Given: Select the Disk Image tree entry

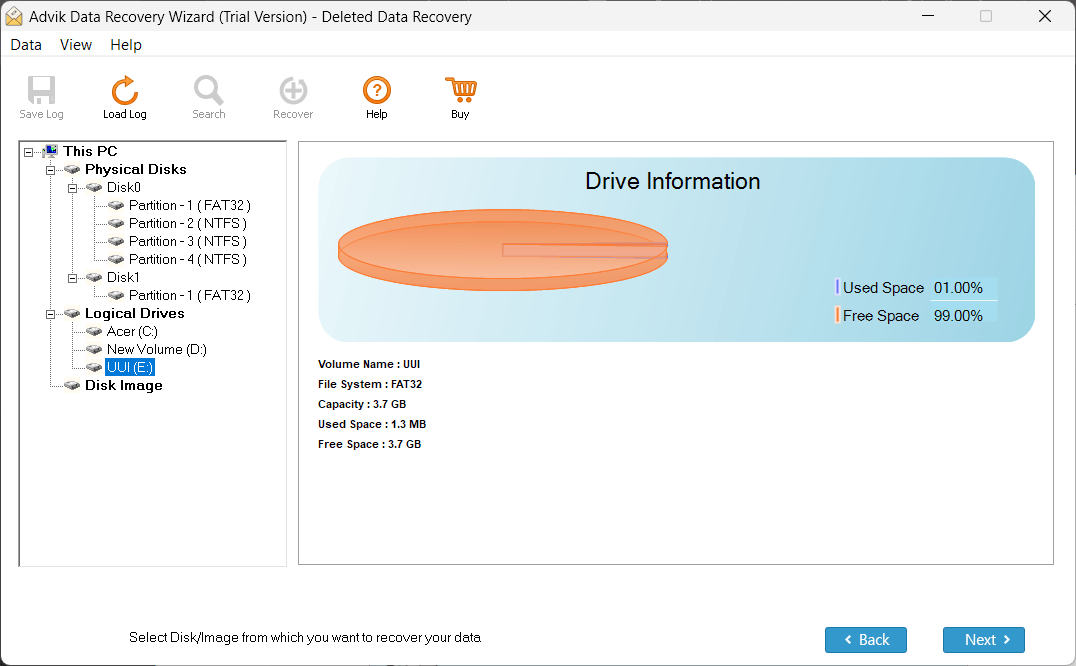Looking at the screenshot, I should point(124,385).
